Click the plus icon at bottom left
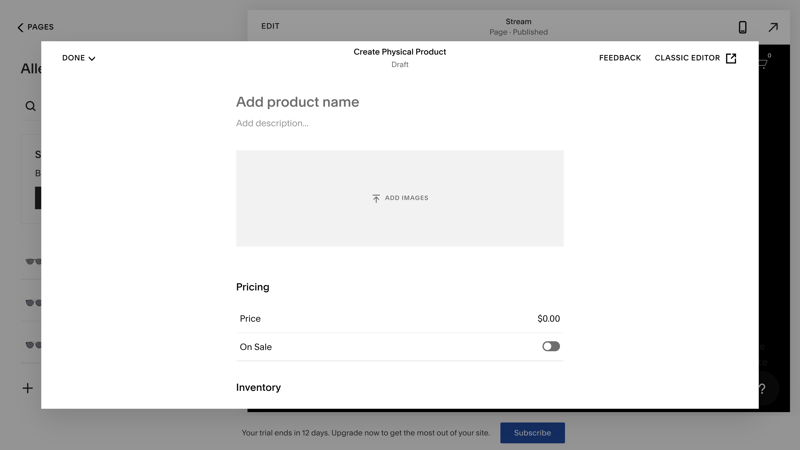800x450 pixels. (27, 388)
